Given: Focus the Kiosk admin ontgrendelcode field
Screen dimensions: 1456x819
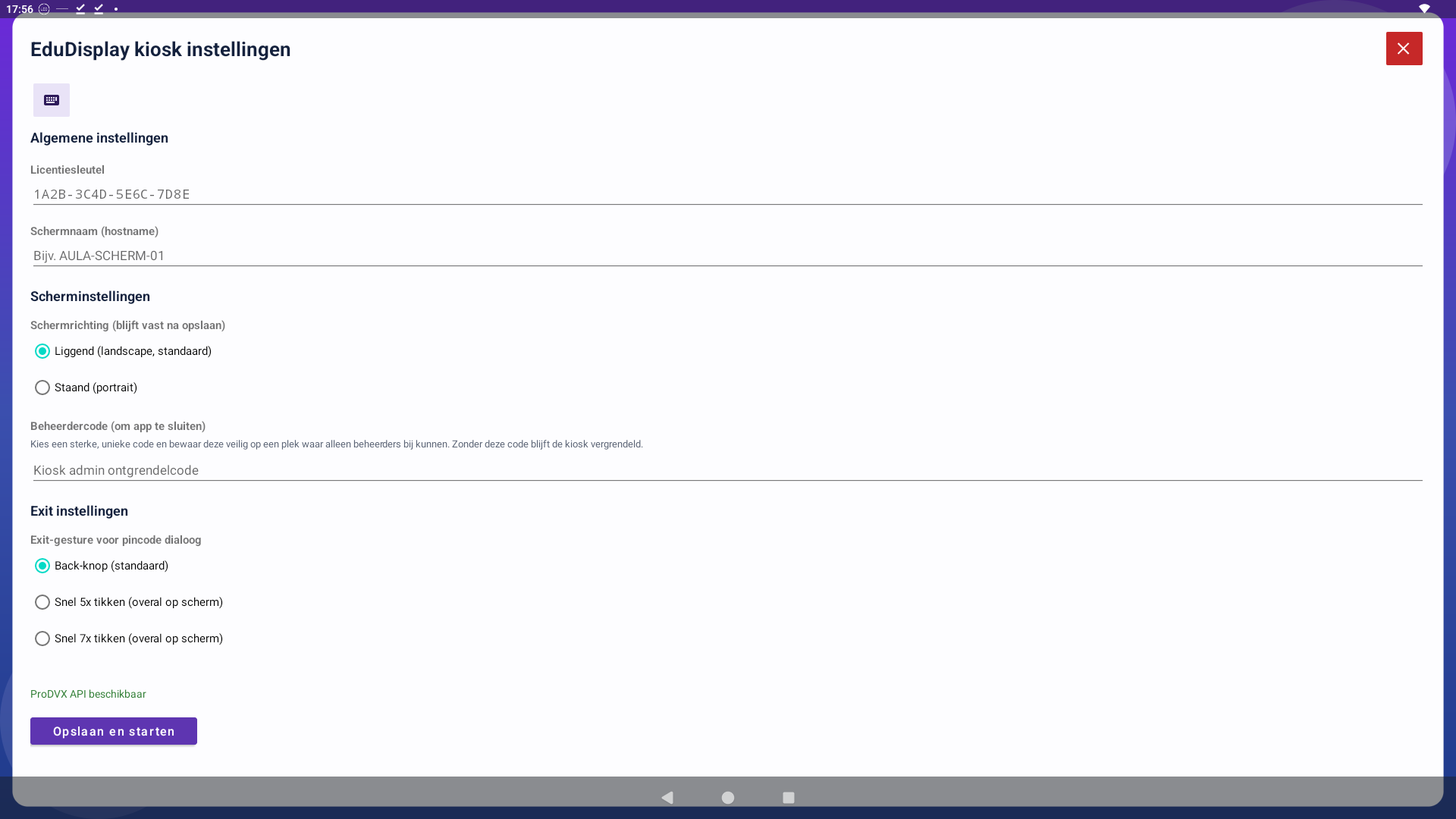Looking at the screenshot, I should click(727, 470).
